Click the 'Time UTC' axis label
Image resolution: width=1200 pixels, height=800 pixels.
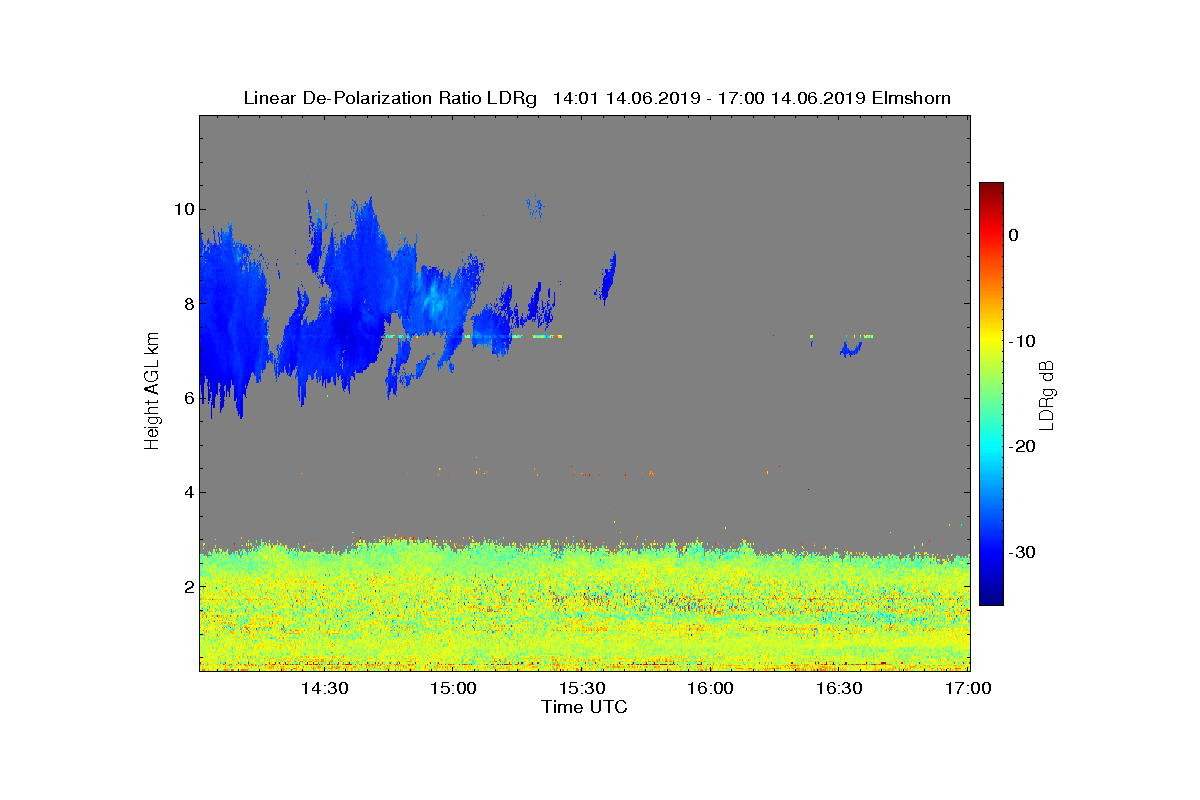pyautogui.click(x=585, y=707)
